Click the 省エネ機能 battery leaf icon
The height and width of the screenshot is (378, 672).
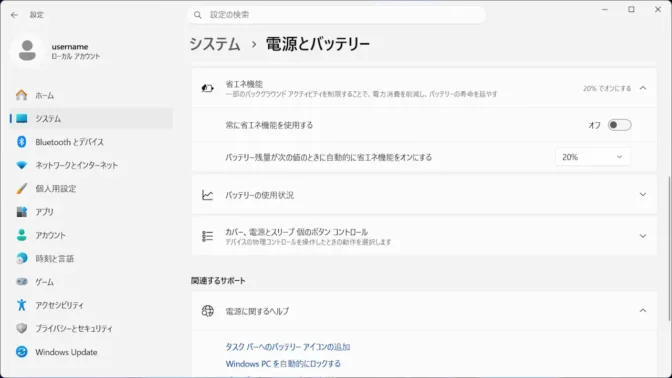point(207,88)
